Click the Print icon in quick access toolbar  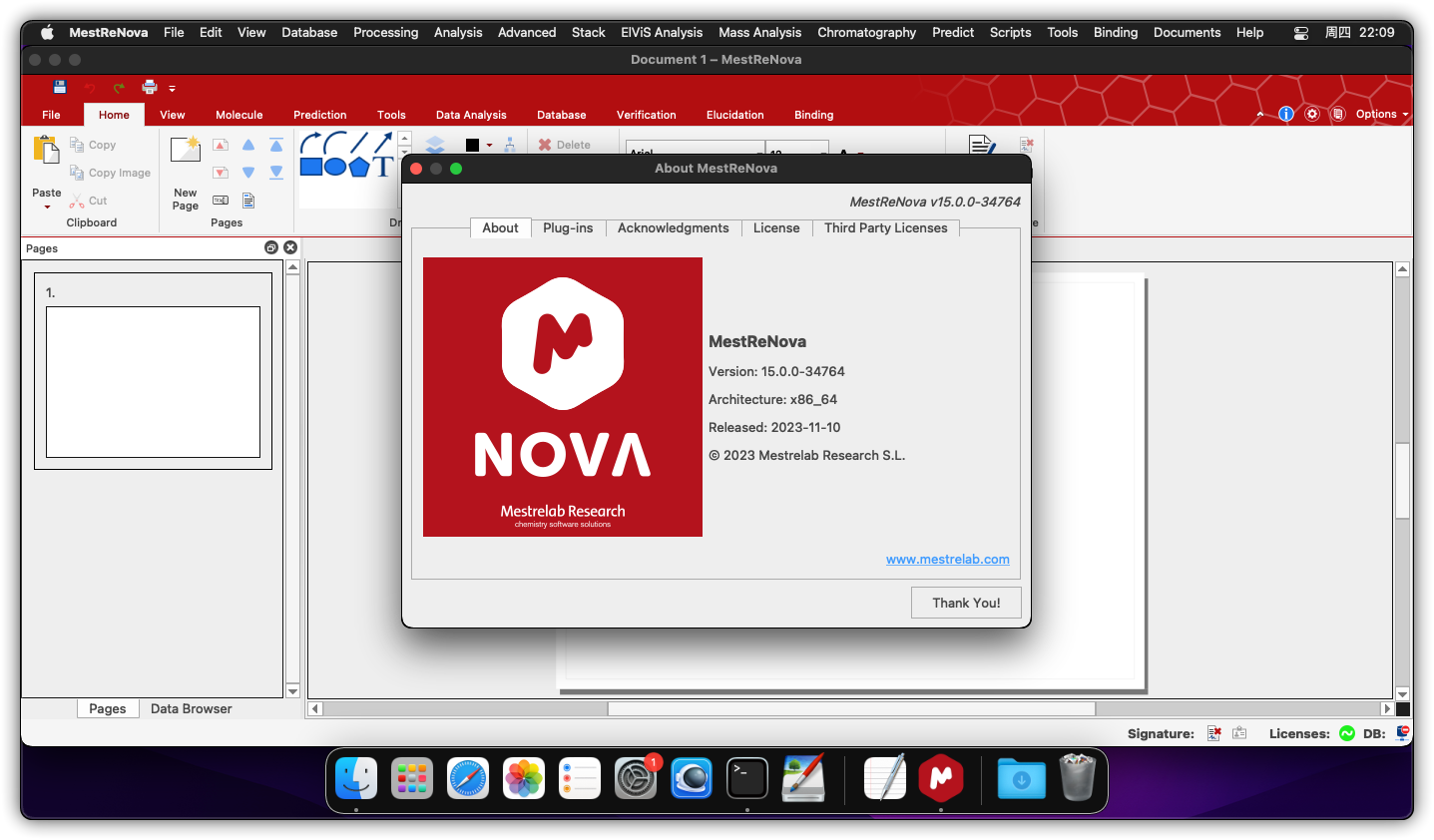click(149, 87)
